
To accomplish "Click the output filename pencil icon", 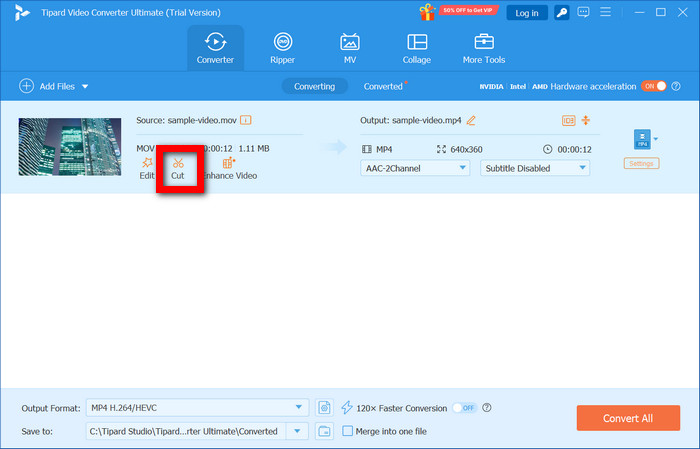I will (x=471, y=120).
